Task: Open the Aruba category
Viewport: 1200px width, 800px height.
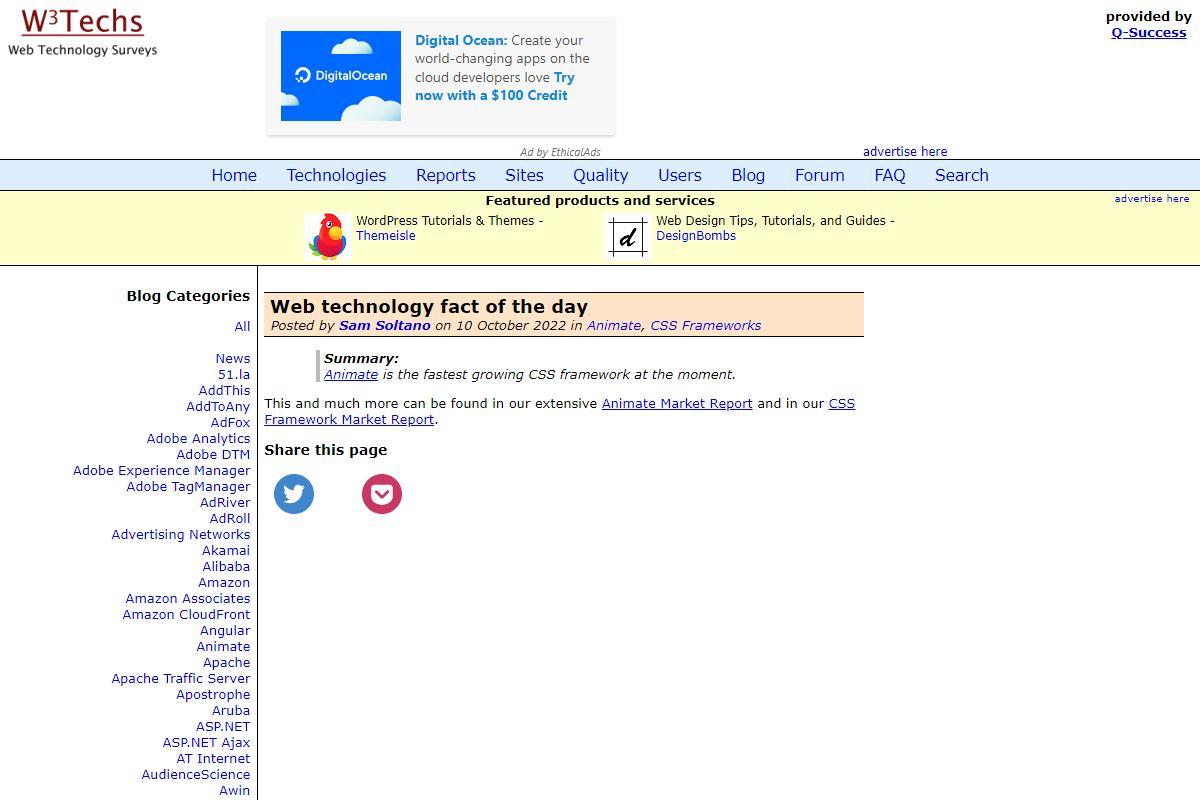Action: pos(231,710)
